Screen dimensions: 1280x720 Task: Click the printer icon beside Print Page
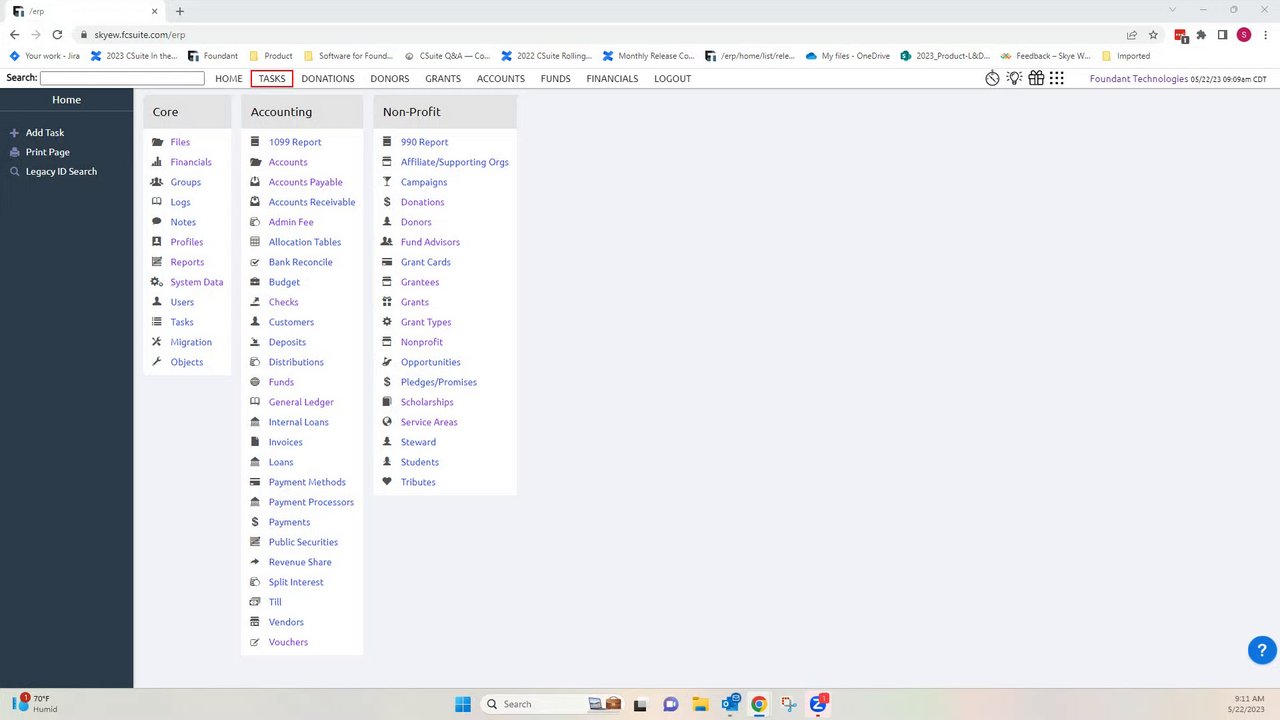14,152
